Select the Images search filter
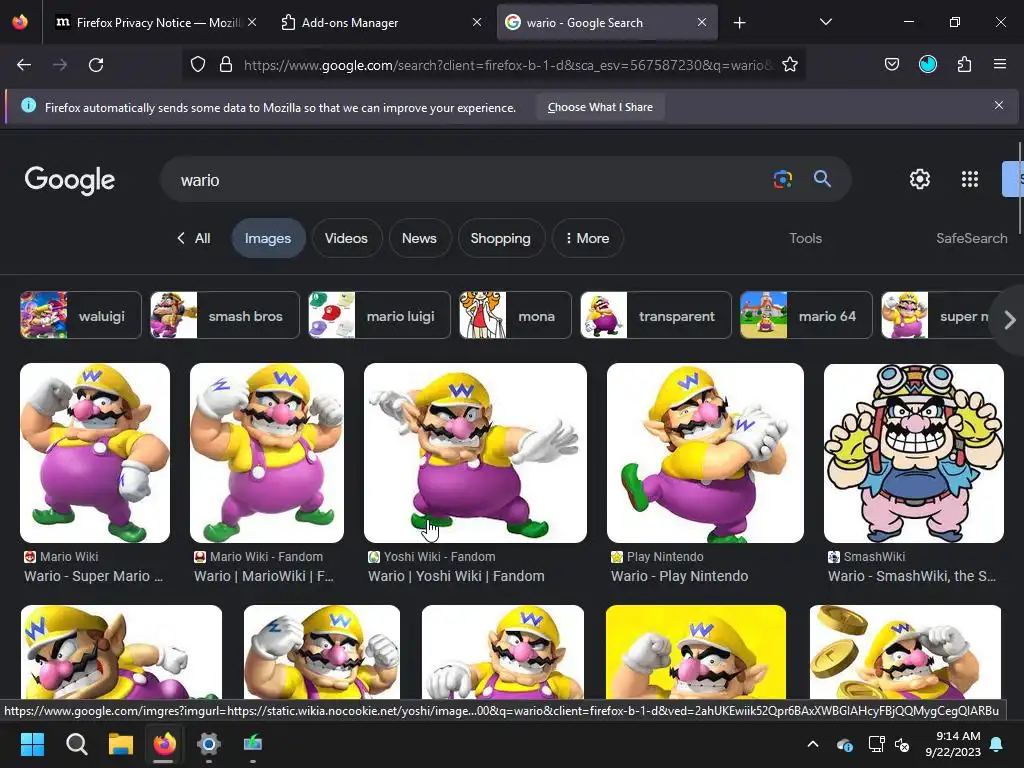This screenshot has height=768, width=1024. click(268, 238)
